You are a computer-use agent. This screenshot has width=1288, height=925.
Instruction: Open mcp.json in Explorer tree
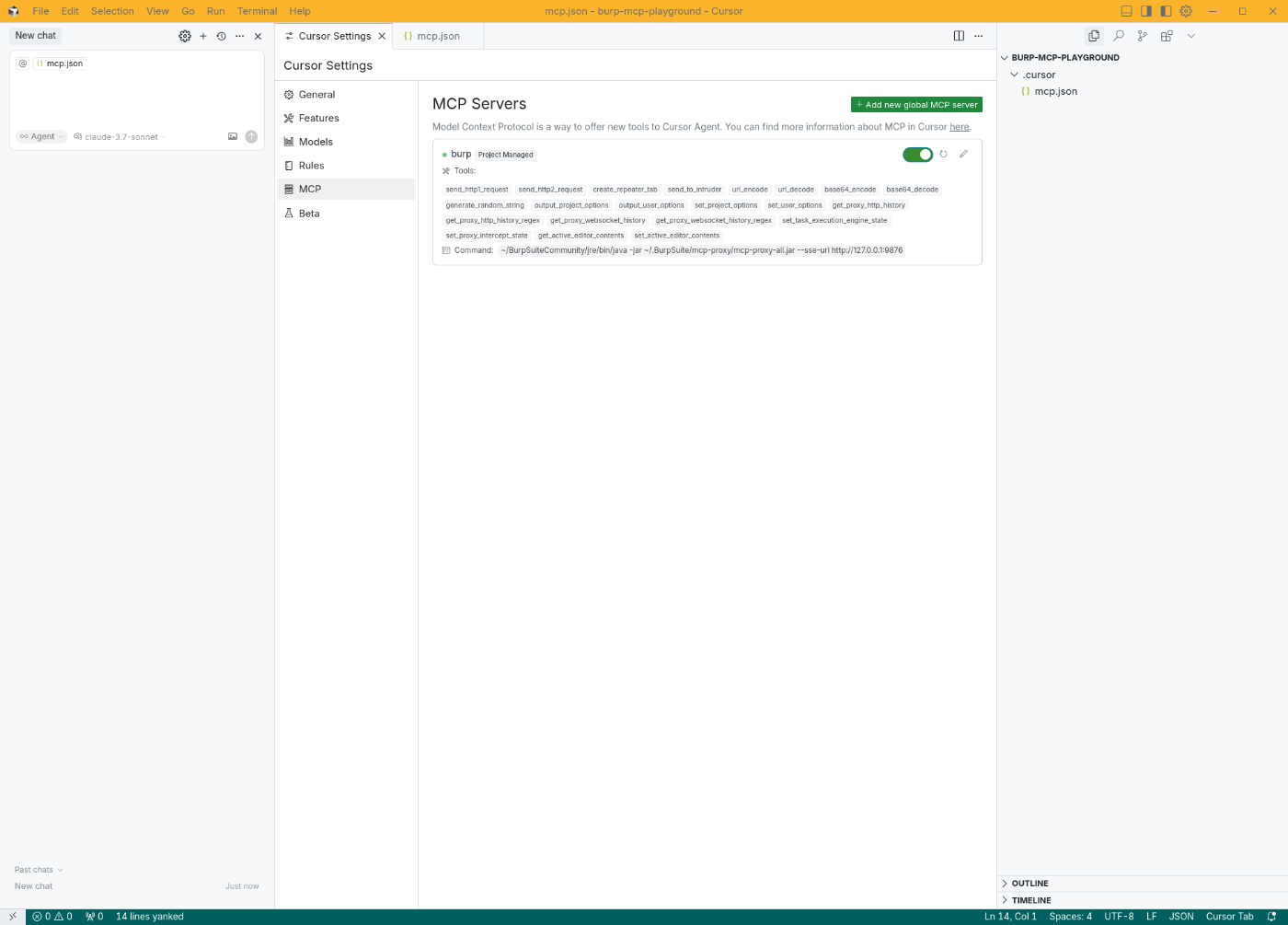click(x=1055, y=91)
